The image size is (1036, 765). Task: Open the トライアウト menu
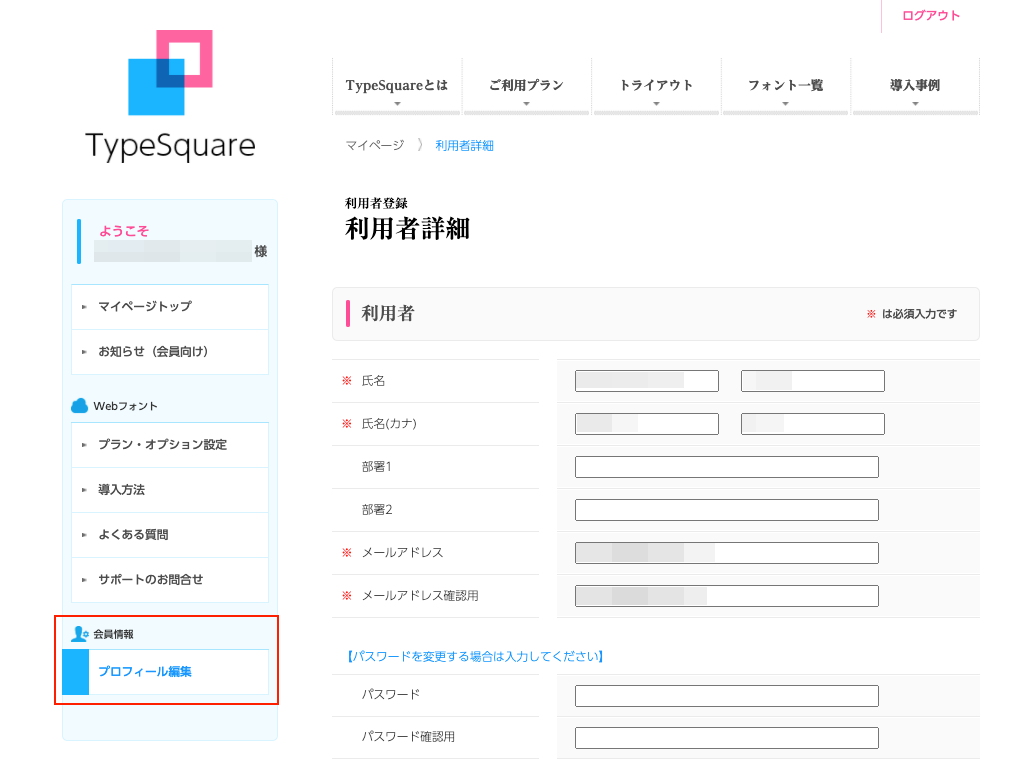pyautogui.click(x=656, y=86)
